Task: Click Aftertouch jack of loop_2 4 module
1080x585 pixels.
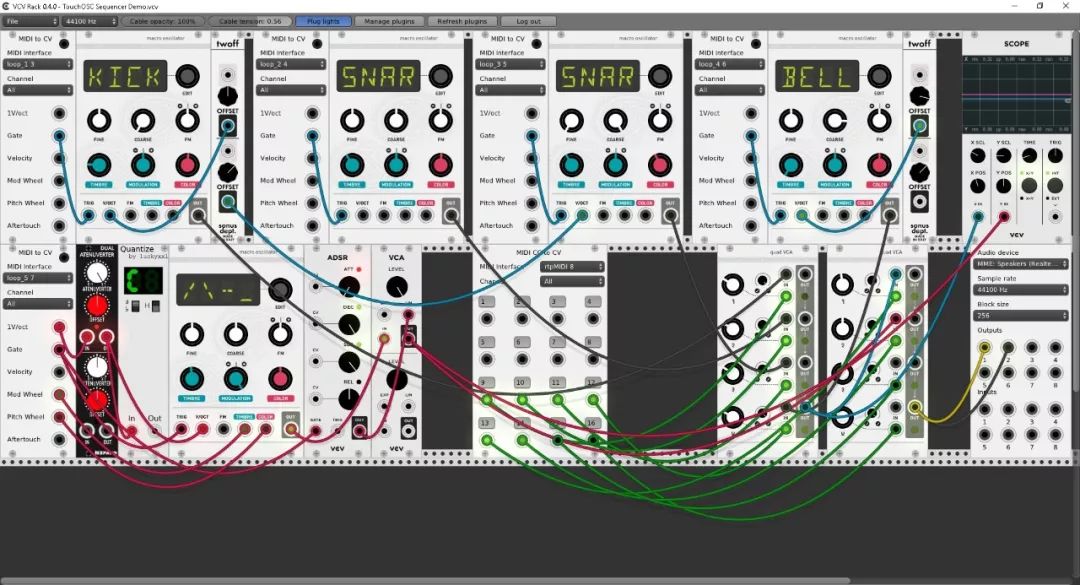Action: click(x=313, y=225)
